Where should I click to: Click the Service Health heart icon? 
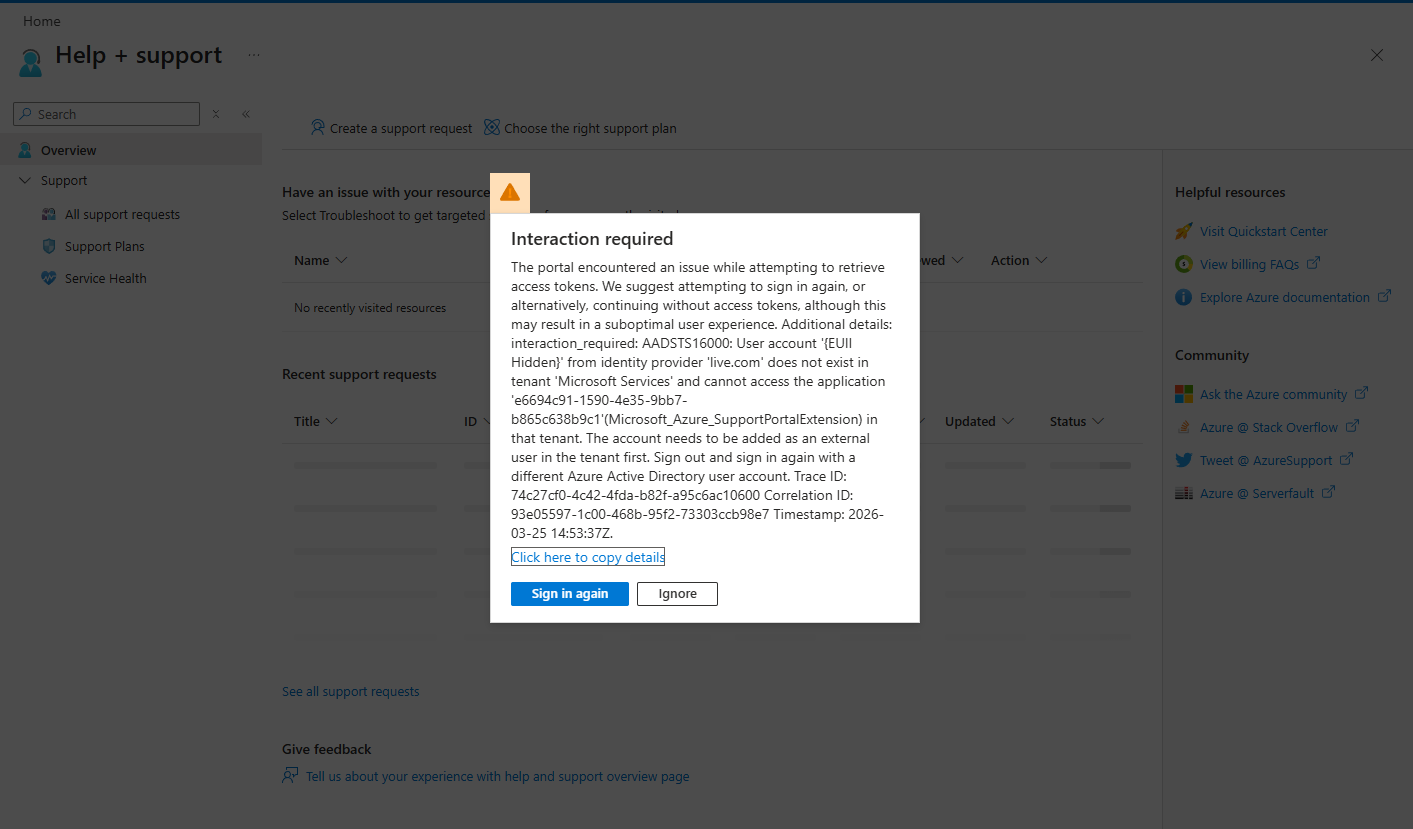(x=49, y=278)
